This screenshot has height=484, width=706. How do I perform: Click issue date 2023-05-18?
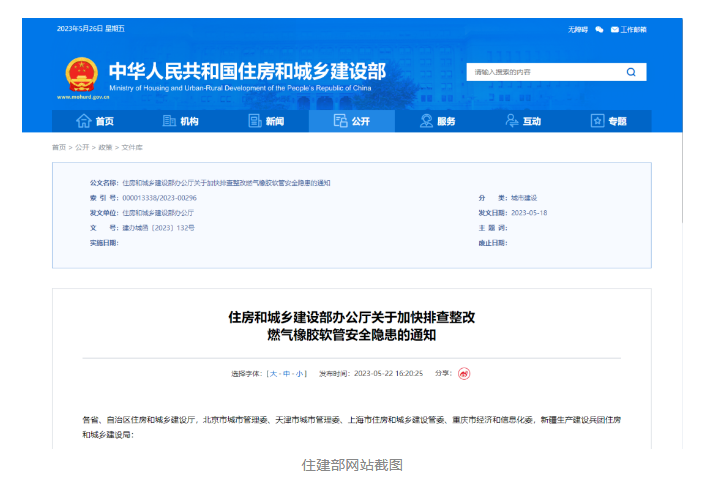(x=529, y=213)
